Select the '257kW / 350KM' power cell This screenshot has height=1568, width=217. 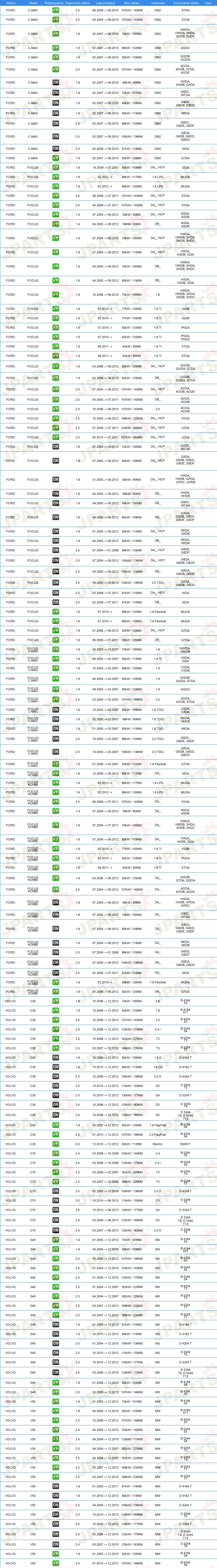pos(132,437)
